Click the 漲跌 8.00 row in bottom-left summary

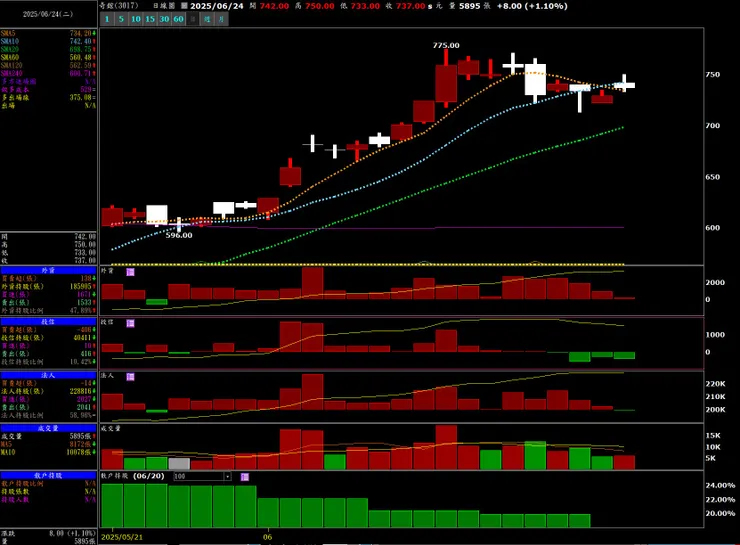pyautogui.click(x=48, y=533)
